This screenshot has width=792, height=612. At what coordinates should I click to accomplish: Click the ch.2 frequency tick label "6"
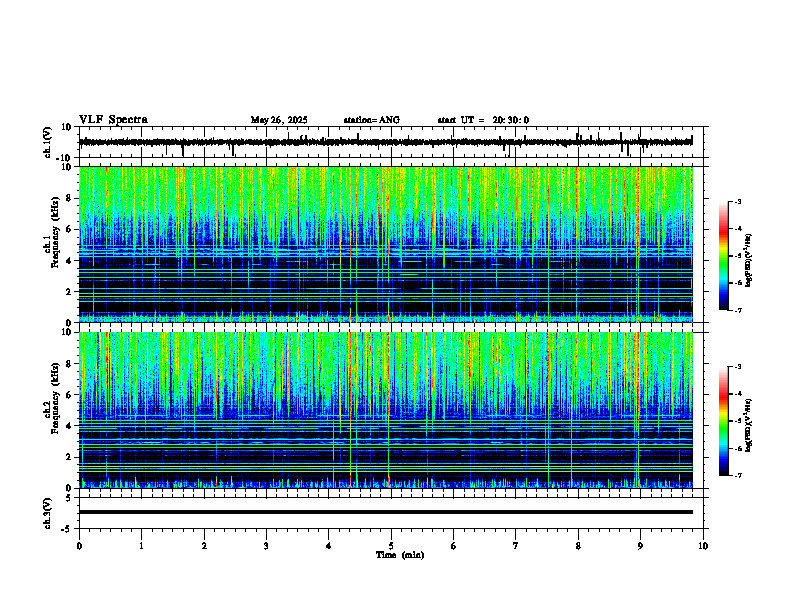coord(69,395)
